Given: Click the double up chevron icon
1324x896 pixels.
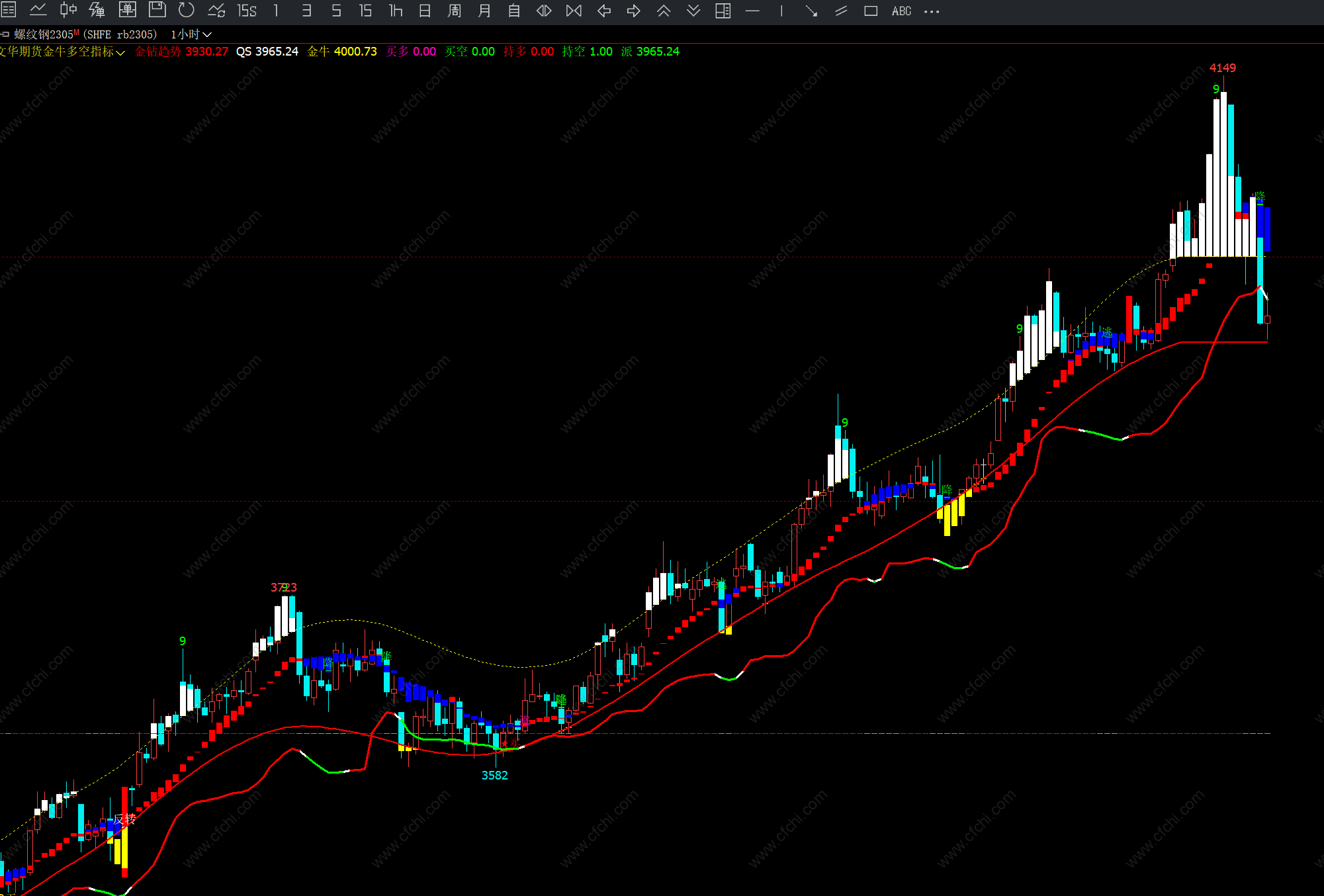Looking at the screenshot, I should tap(664, 11).
